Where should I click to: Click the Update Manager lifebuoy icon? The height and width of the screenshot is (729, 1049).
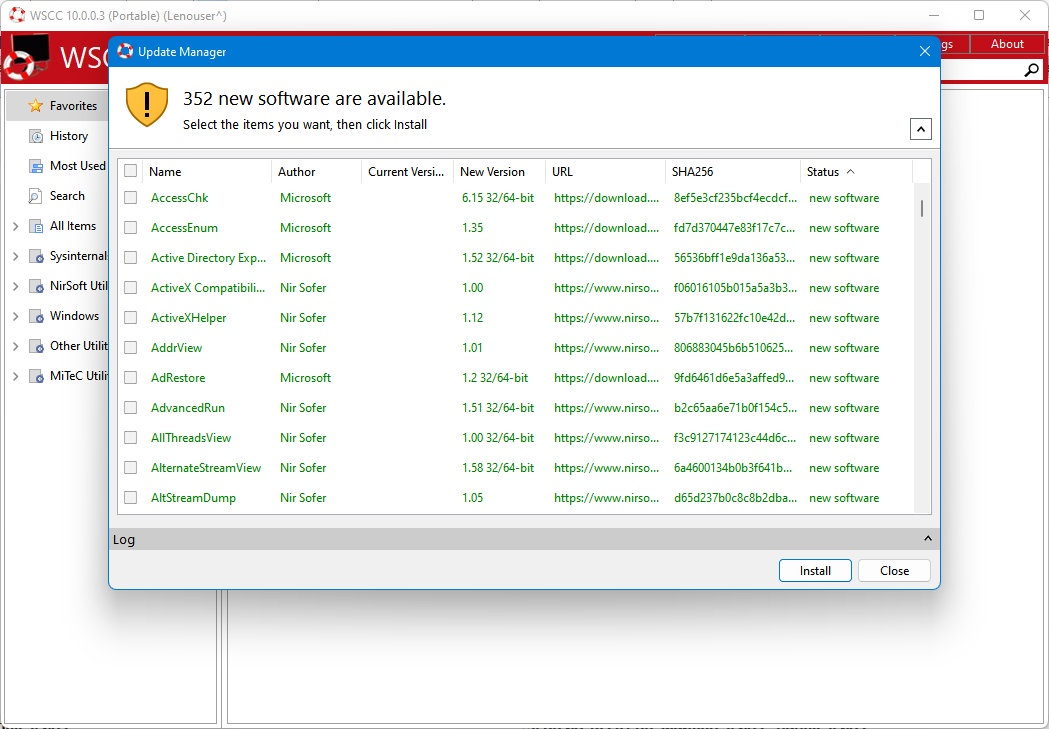[125, 51]
